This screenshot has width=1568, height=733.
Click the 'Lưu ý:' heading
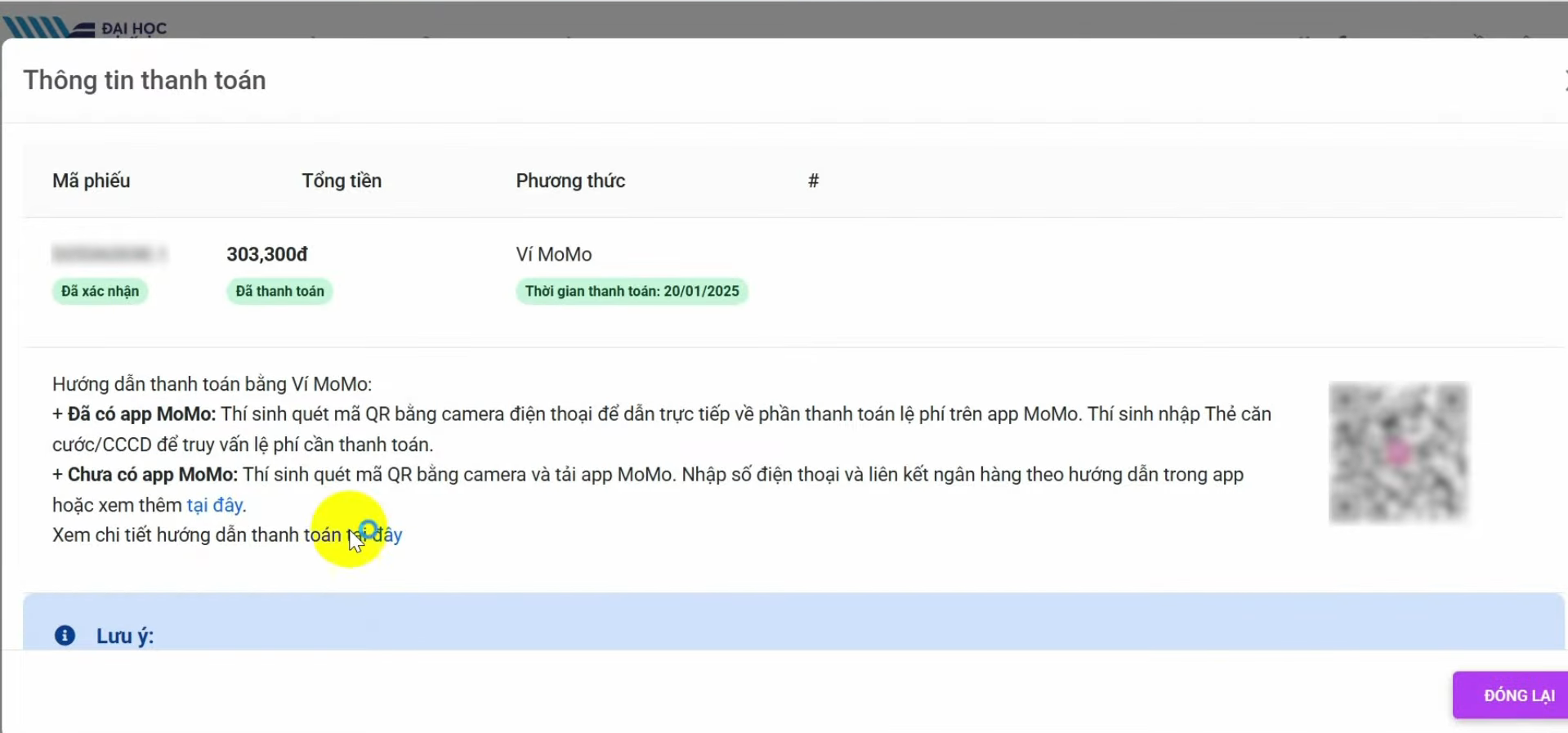pos(125,636)
